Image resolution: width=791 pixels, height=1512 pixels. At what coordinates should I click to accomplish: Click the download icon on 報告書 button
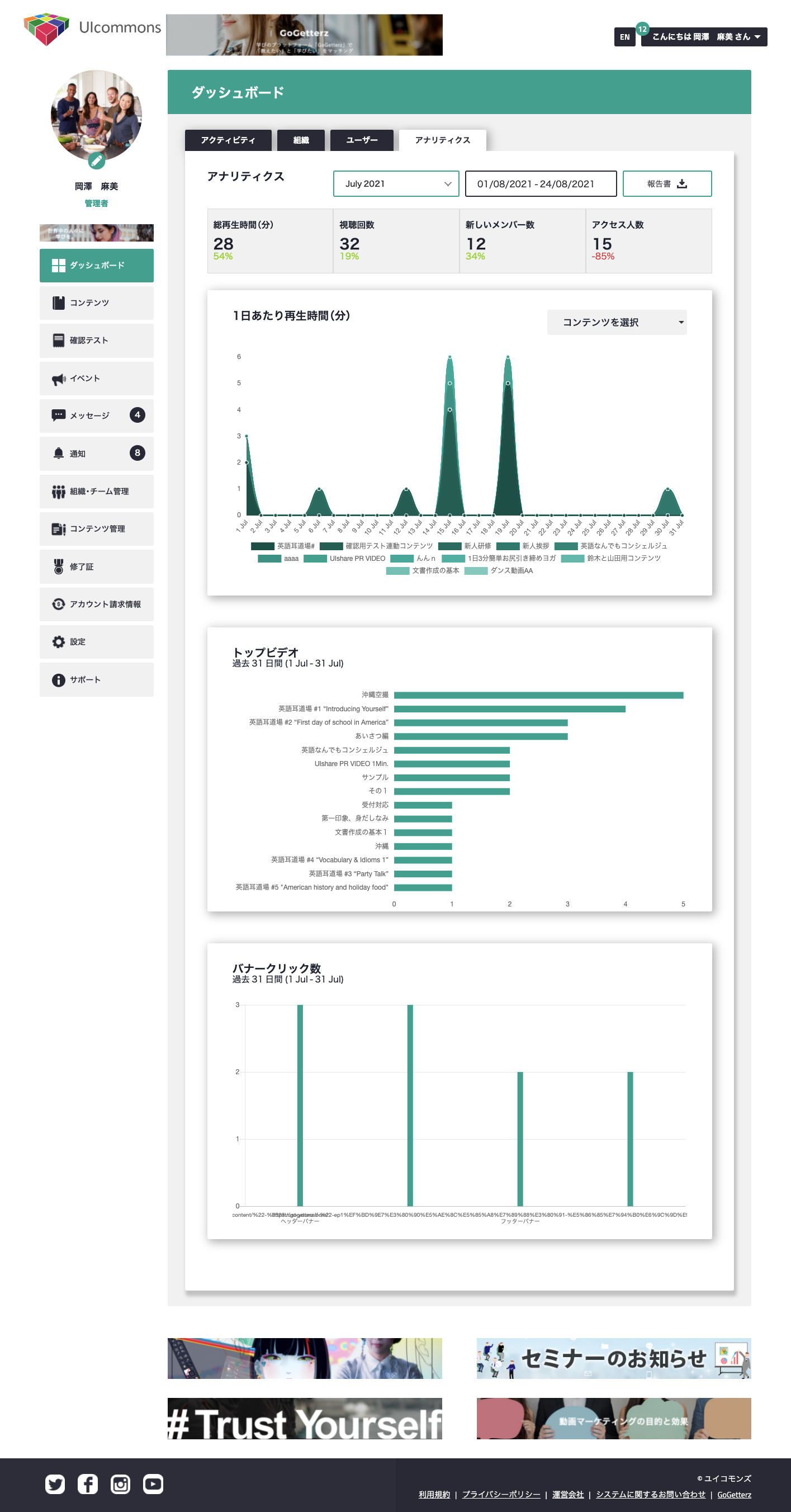pyautogui.click(x=682, y=184)
